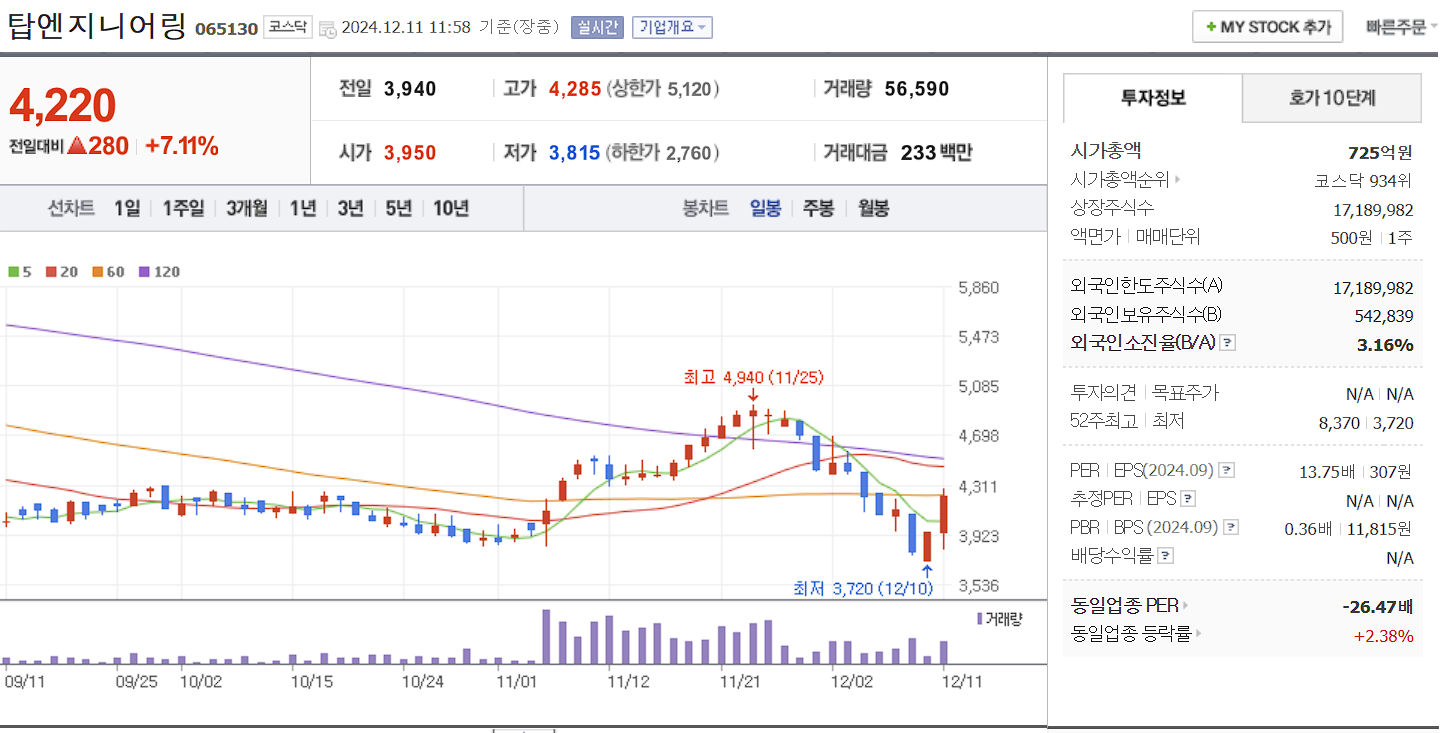
Task: Open the 동일업종 등락률 link
Action: click(1135, 634)
